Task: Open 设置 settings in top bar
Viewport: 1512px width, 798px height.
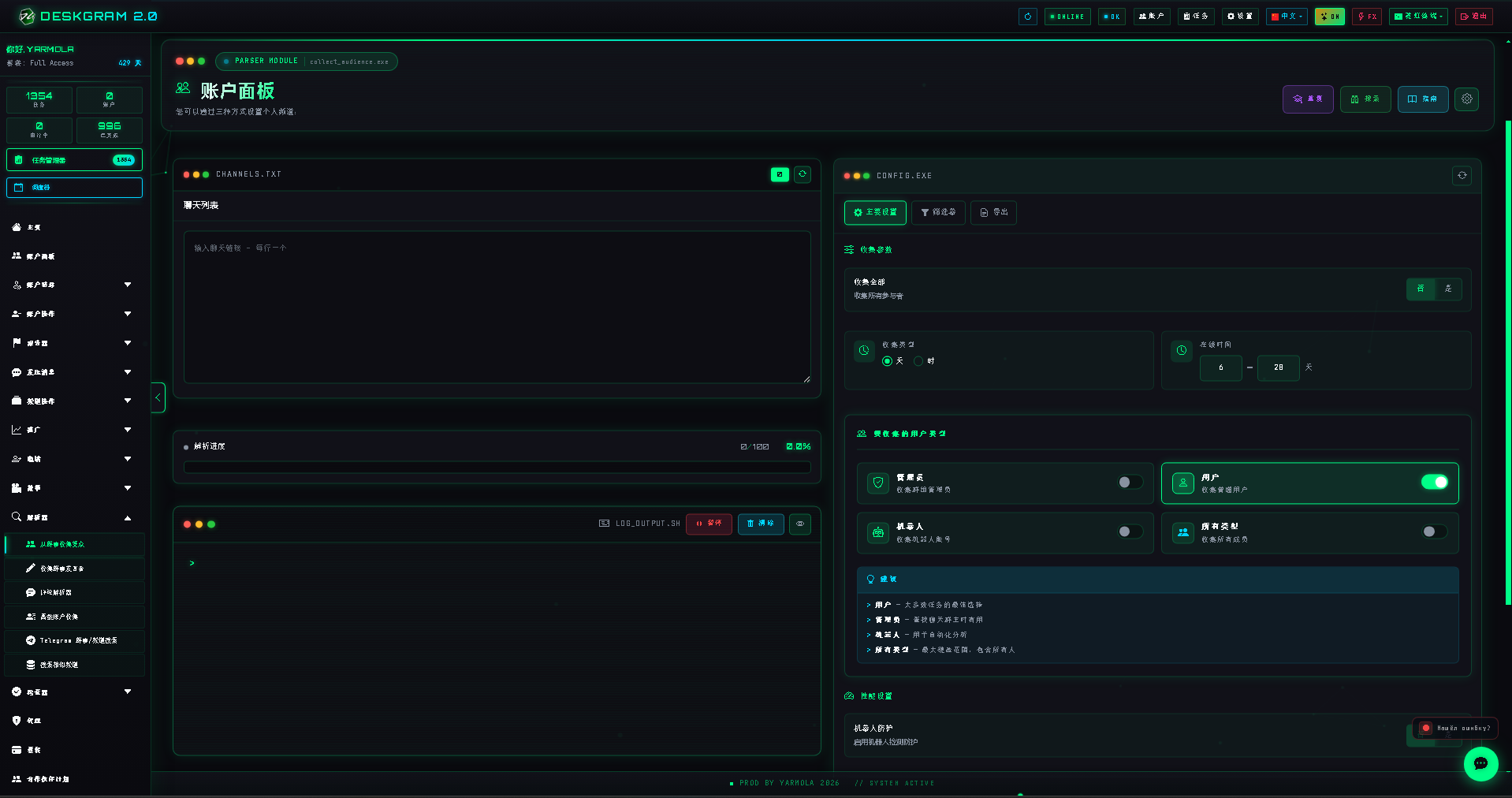Action: point(1240,17)
